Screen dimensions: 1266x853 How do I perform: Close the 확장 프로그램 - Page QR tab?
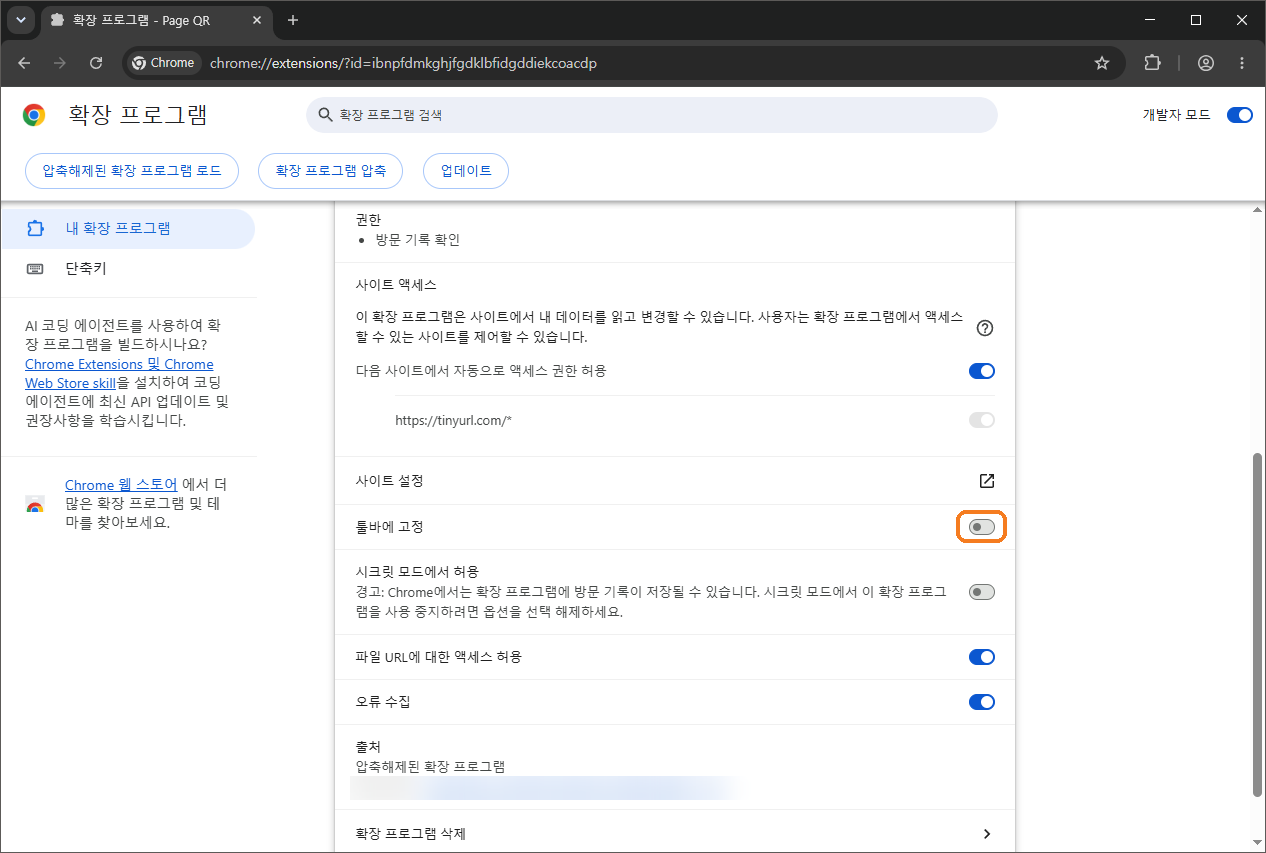coord(257,20)
